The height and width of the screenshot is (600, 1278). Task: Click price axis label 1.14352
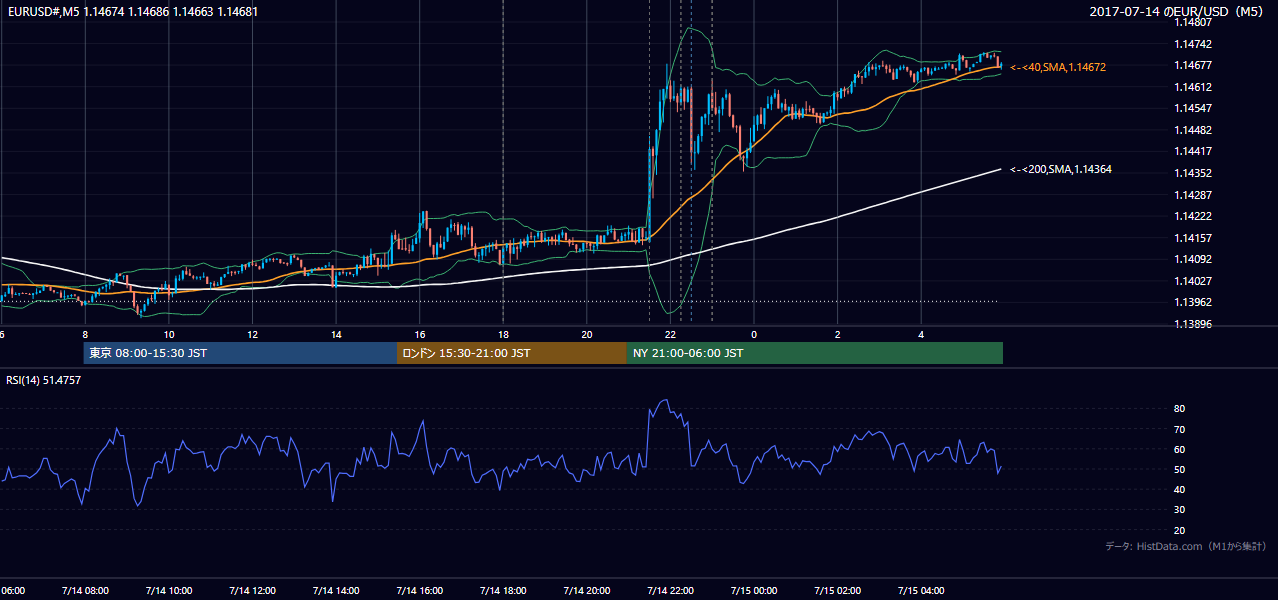[x=1192, y=173]
